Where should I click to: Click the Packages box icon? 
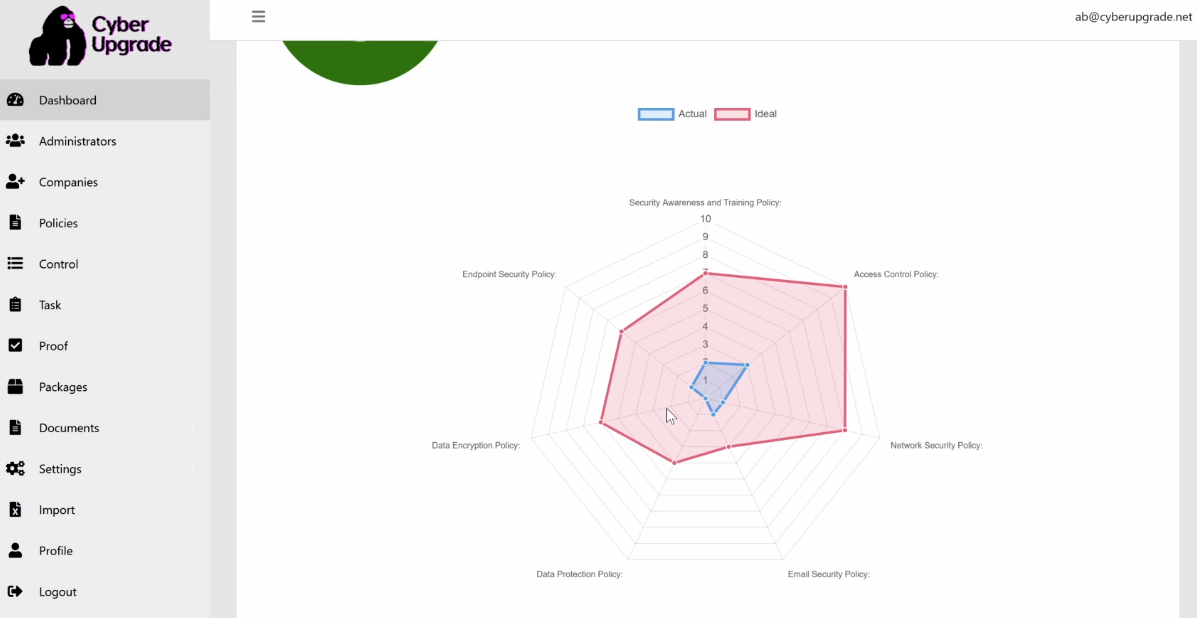tap(15, 387)
